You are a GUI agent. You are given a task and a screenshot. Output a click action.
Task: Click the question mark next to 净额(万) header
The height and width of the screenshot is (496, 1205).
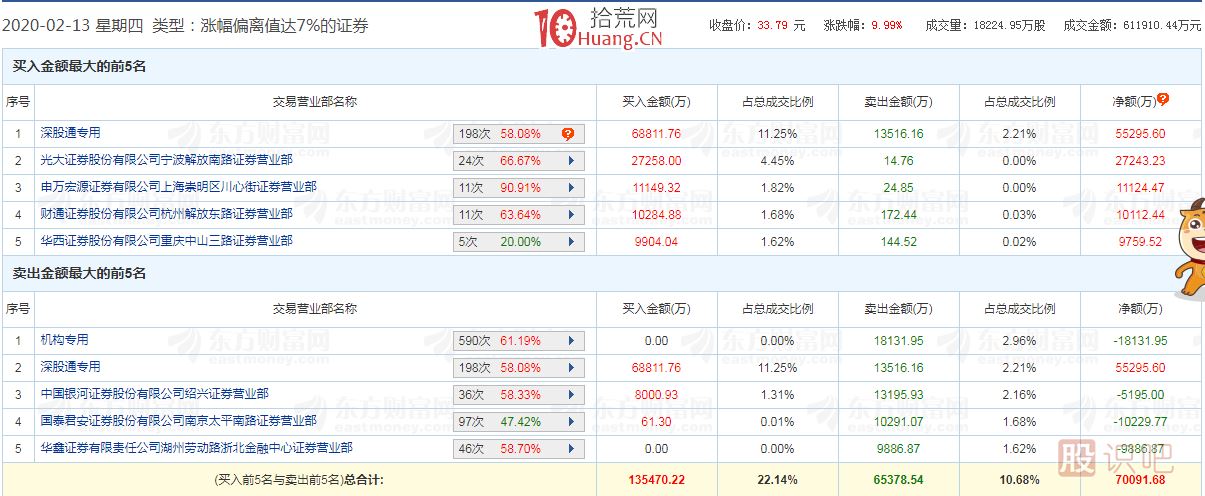pos(1163,99)
